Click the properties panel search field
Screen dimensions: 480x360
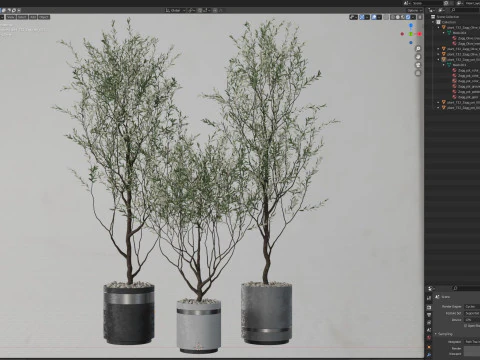click(x=466, y=288)
